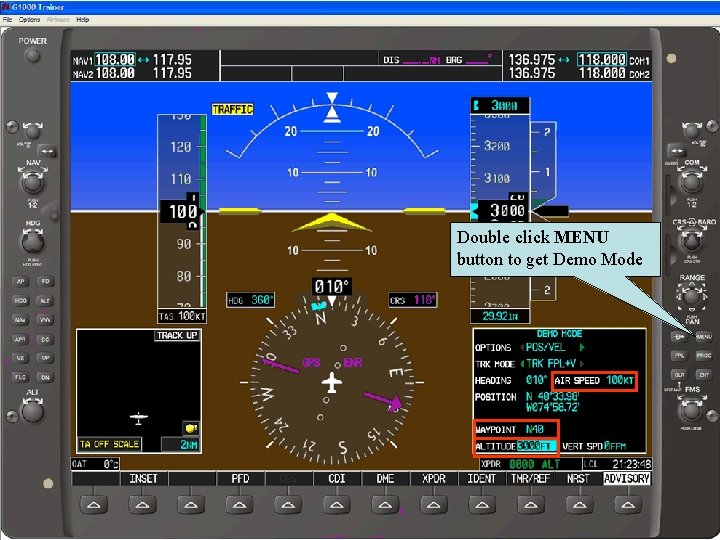
Task: Click the POWER button on the bezel
Action: click(x=32, y=56)
